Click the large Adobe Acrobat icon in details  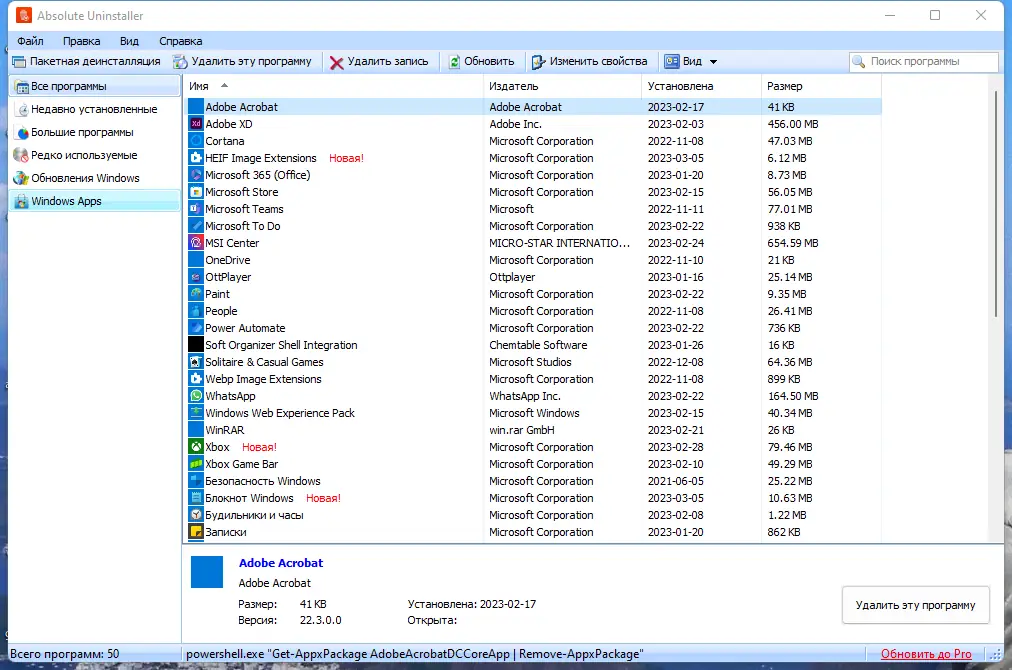pos(207,572)
